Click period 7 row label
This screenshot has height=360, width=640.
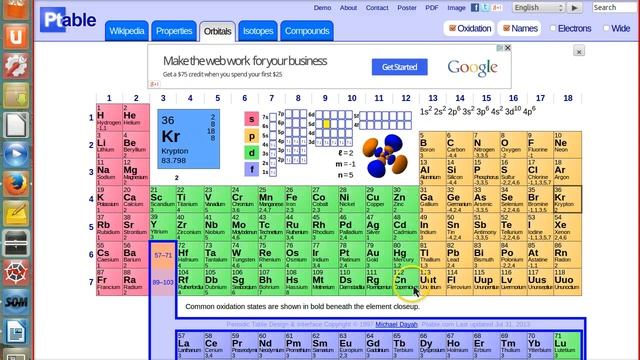91,282
